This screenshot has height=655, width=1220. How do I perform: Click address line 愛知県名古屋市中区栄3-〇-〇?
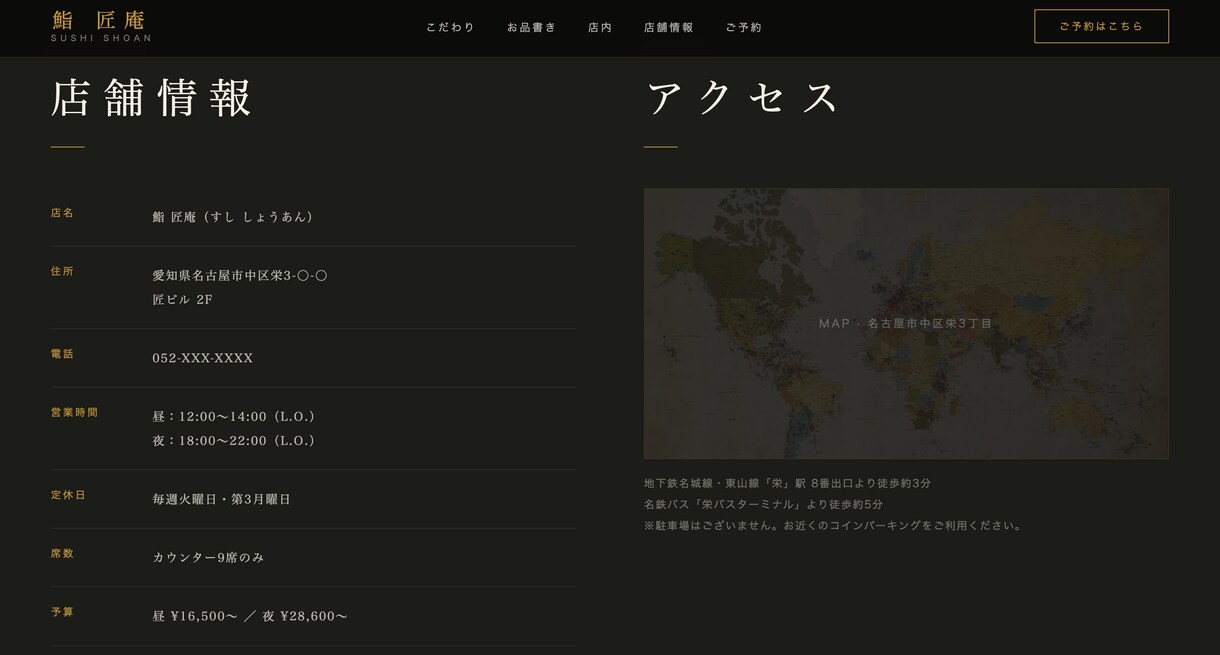click(240, 275)
